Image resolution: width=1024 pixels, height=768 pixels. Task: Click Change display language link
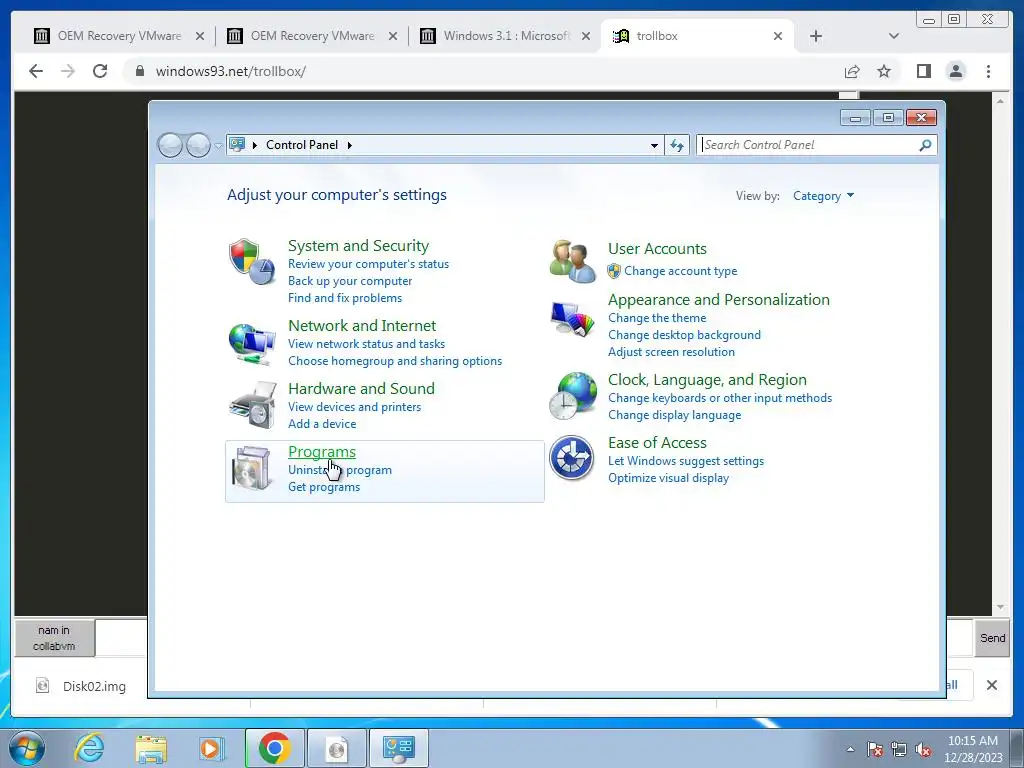pyautogui.click(x=675, y=415)
